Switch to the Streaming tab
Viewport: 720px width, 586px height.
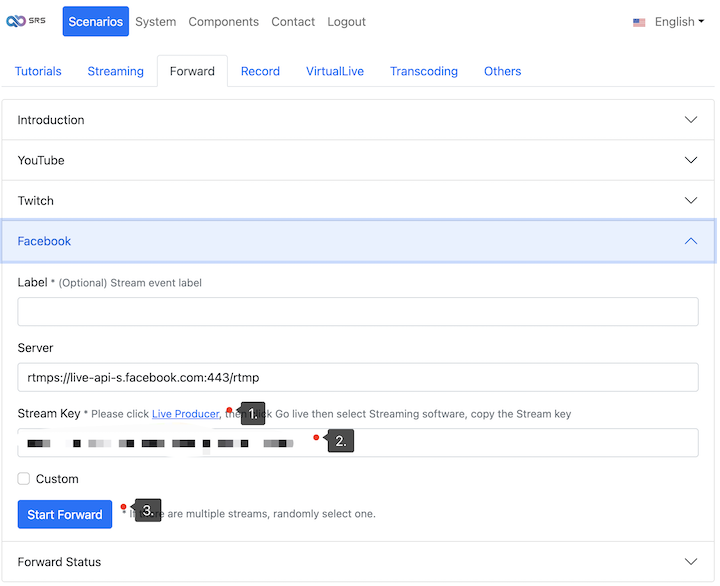[x=116, y=71]
